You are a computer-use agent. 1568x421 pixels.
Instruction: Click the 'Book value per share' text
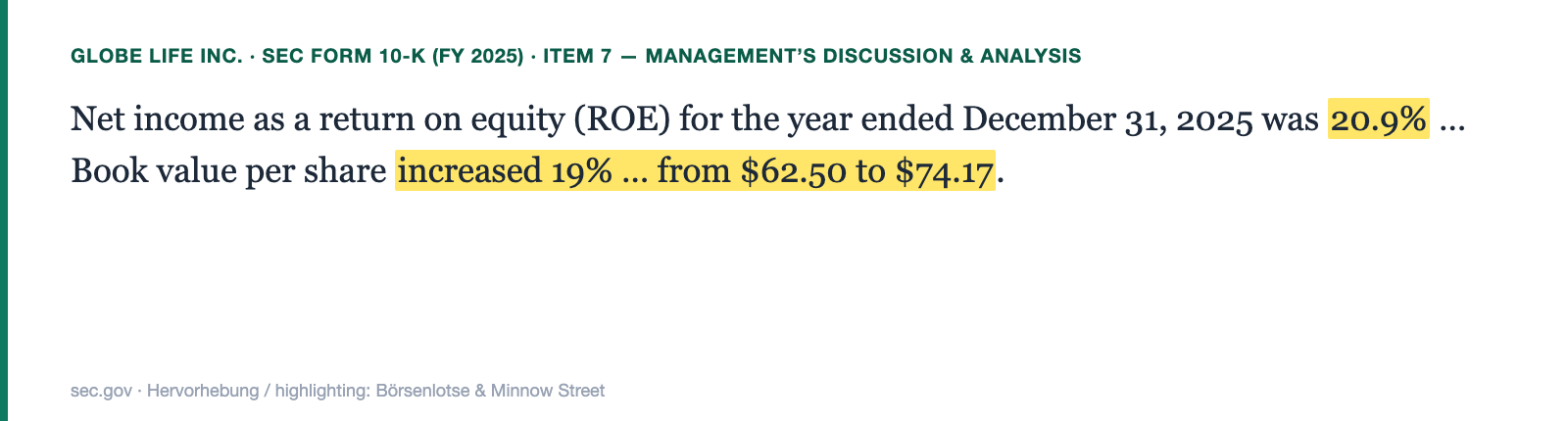228,171
